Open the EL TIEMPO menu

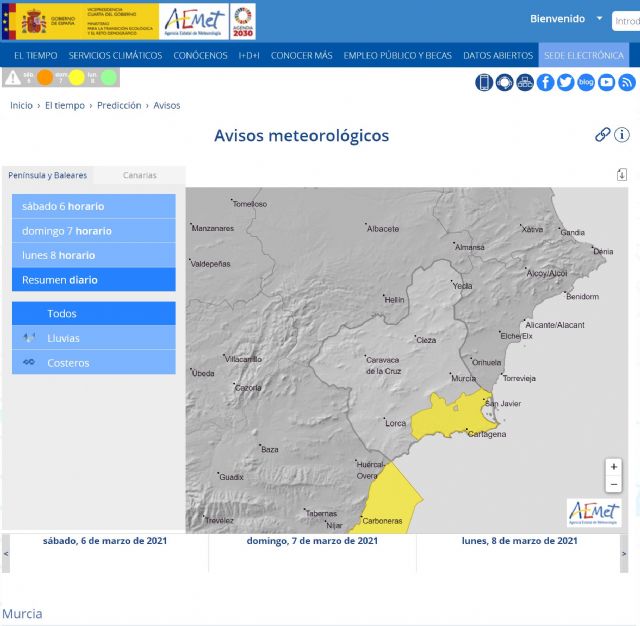pyautogui.click(x=36, y=55)
